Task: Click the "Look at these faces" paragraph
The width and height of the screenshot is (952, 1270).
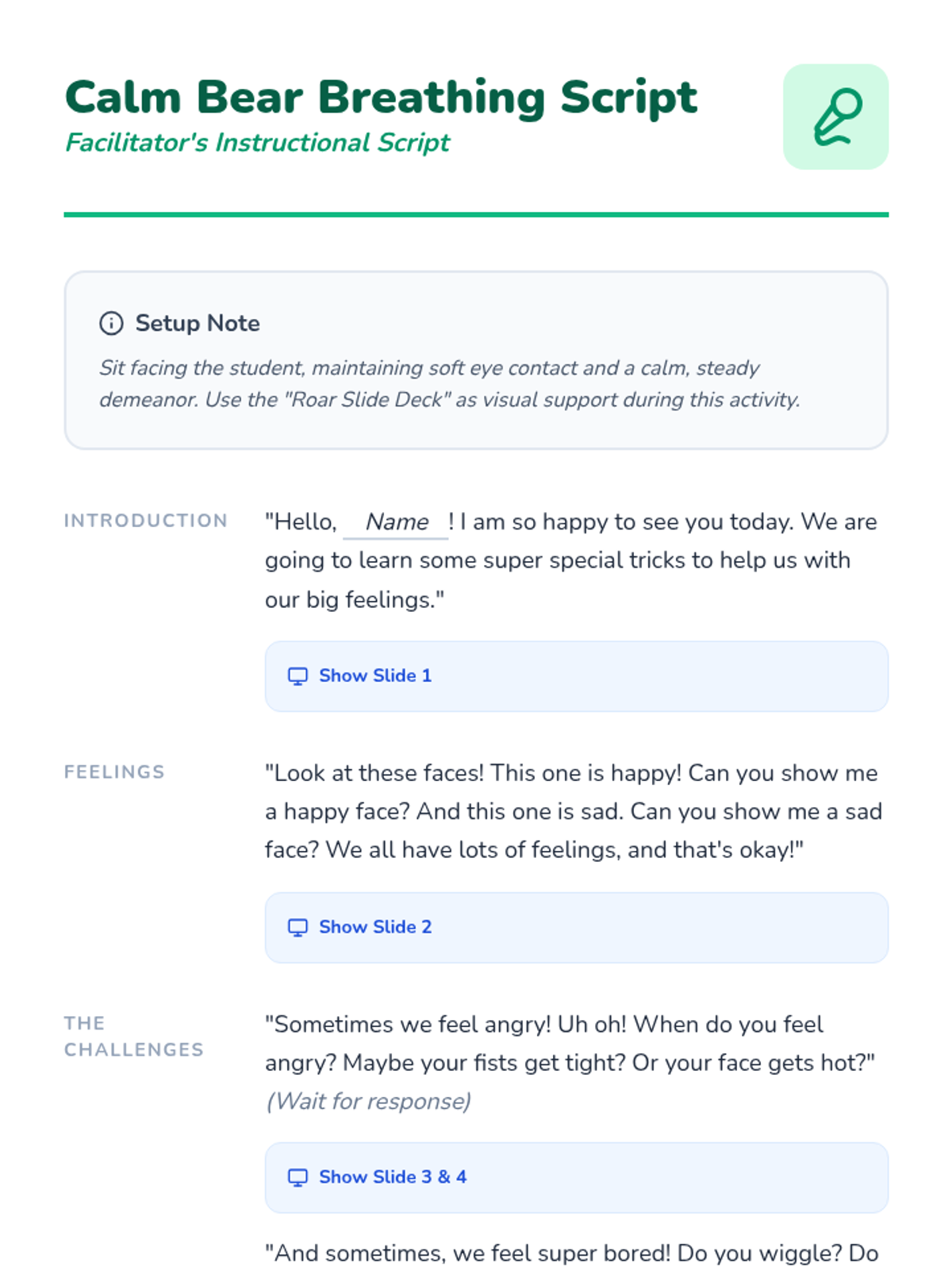Action: coord(574,811)
